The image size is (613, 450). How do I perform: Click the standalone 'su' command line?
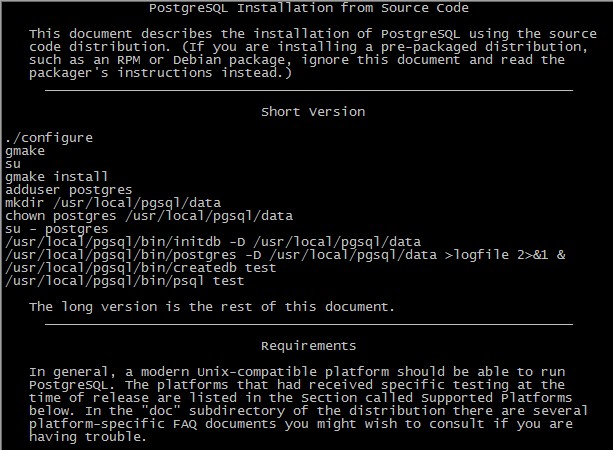tap(13, 164)
